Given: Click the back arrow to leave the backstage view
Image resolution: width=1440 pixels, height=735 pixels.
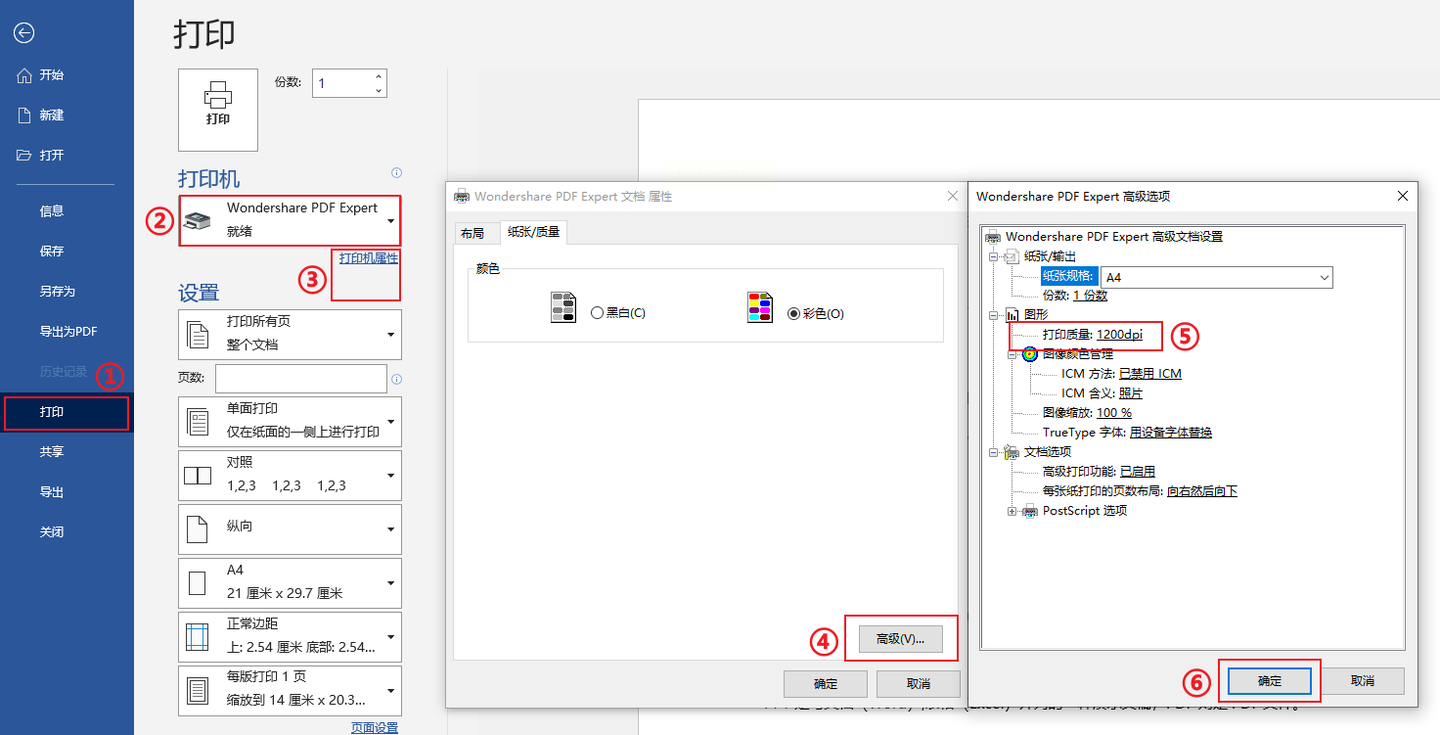Looking at the screenshot, I should [x=24, y=33].
